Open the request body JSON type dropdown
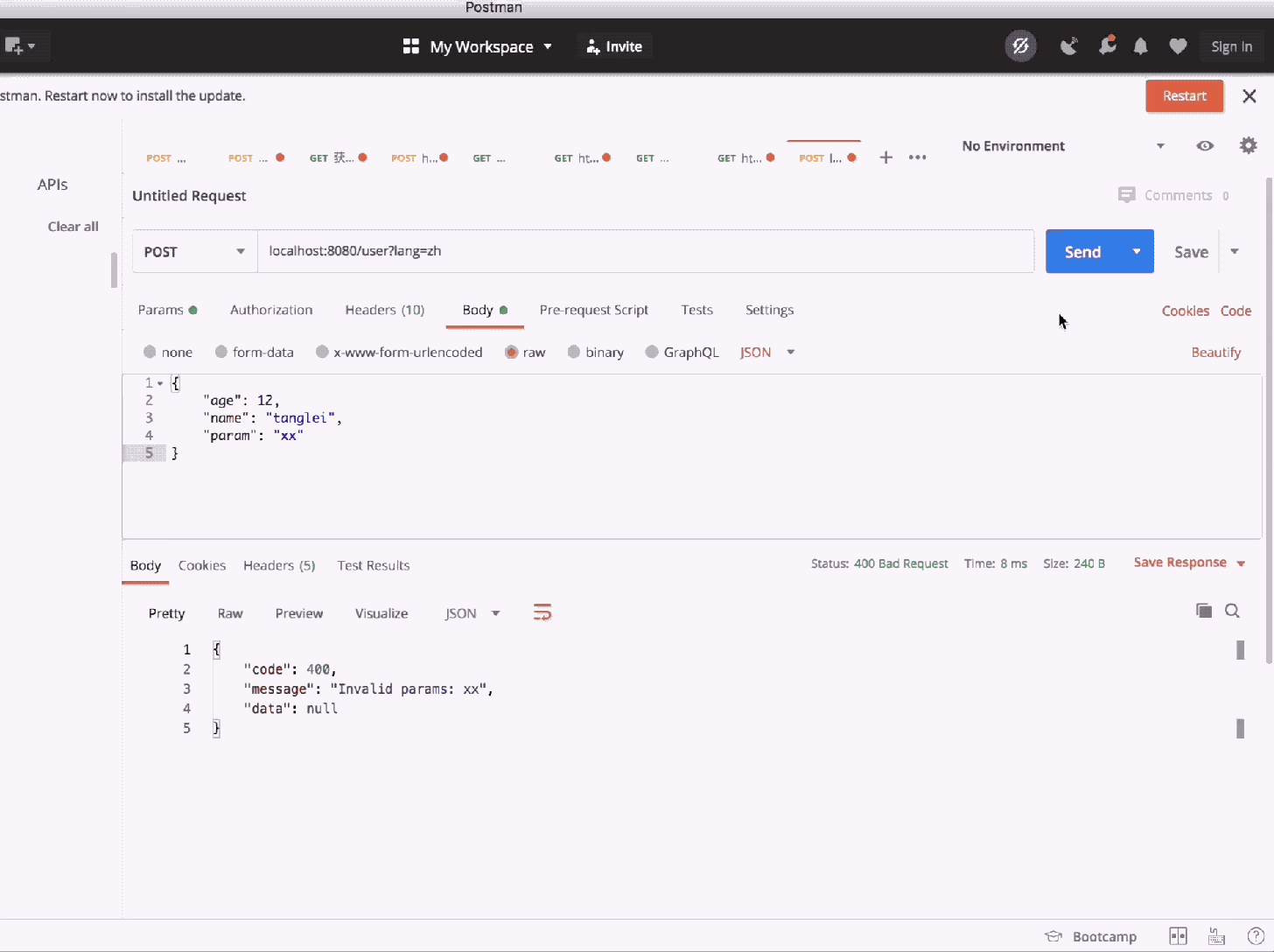The image size is (1274, 952). (x=767, y=353)
